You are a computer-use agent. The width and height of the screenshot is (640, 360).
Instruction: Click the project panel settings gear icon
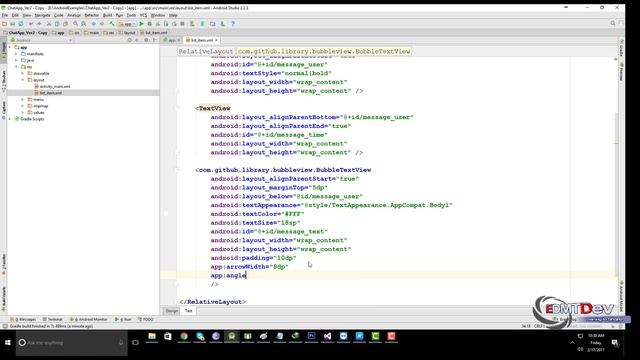point(146,40)
